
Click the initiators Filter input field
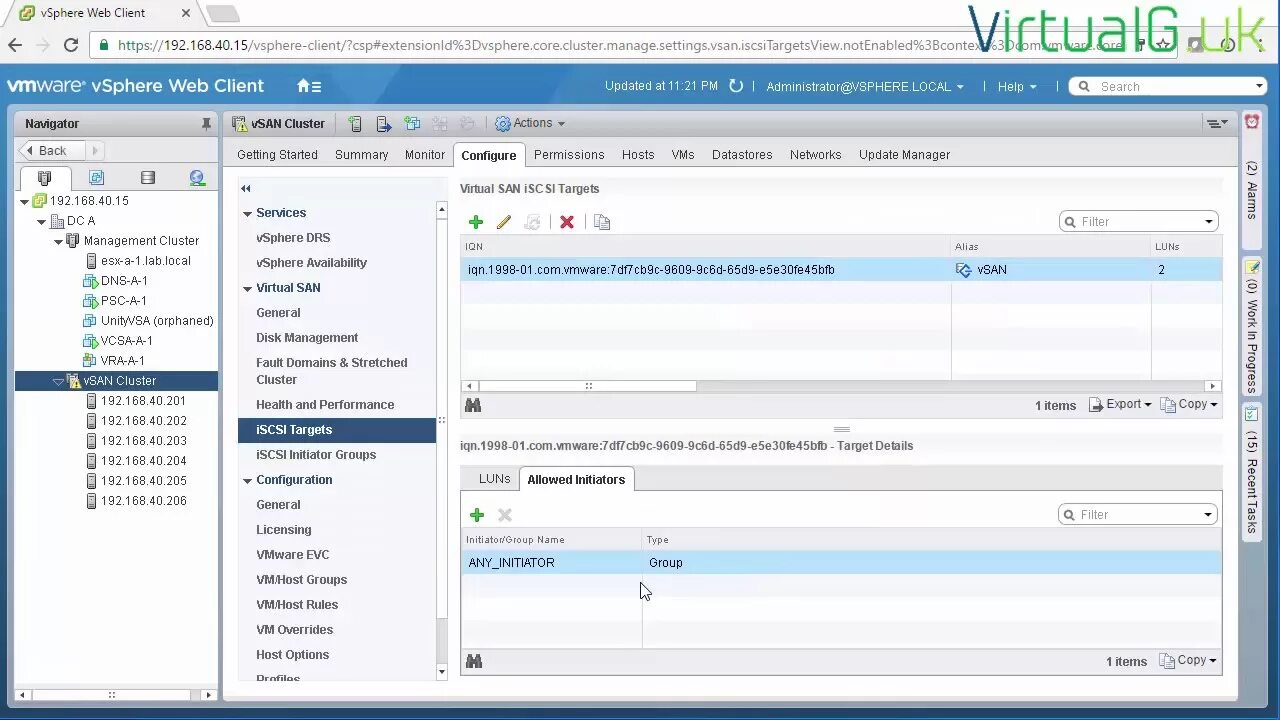pyautogui.click(x=1139, y=515)
